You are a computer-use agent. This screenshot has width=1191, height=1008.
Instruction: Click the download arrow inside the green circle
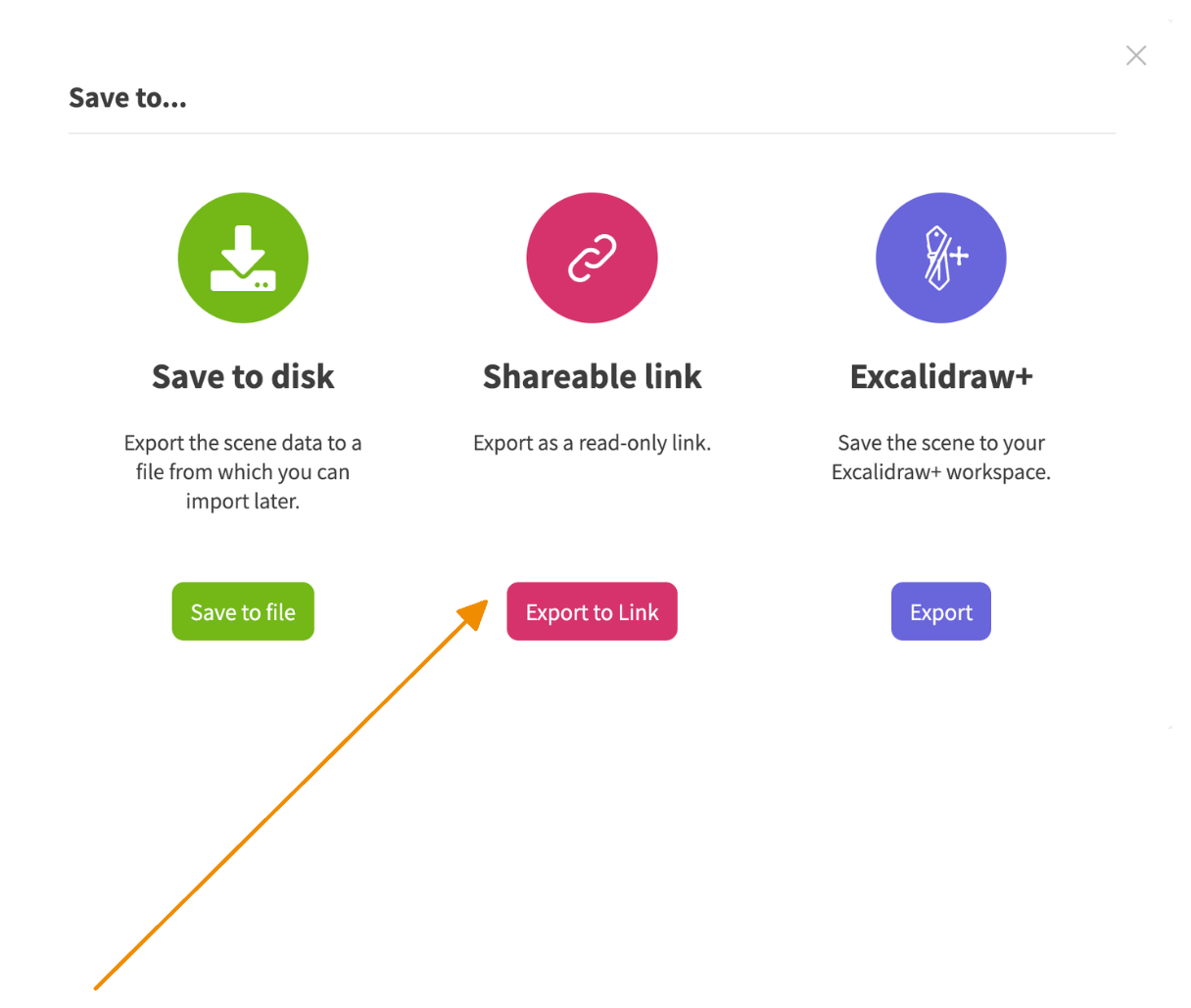pos(243,245)
